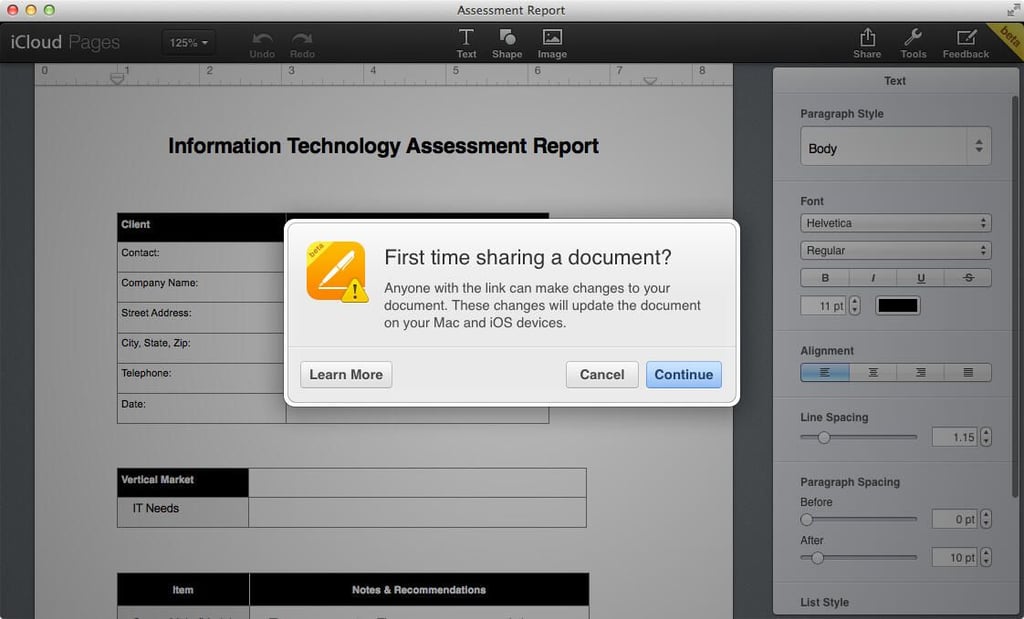Image resolution: width=1024 pixels, height=619 pixels.
Task: Open the Share icon in toolbar
Action: click(x=867, y=37)
